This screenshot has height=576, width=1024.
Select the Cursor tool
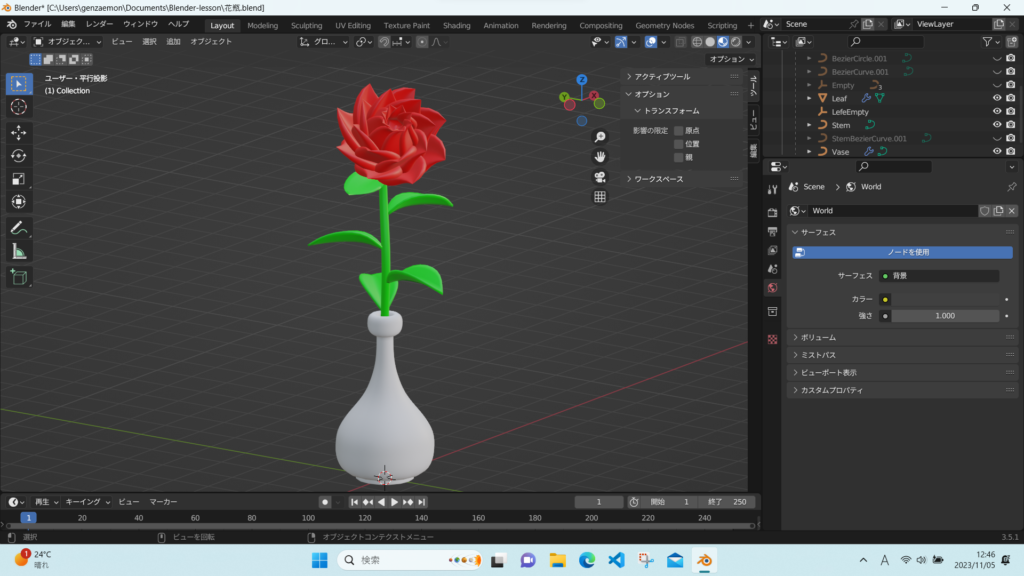18,107
